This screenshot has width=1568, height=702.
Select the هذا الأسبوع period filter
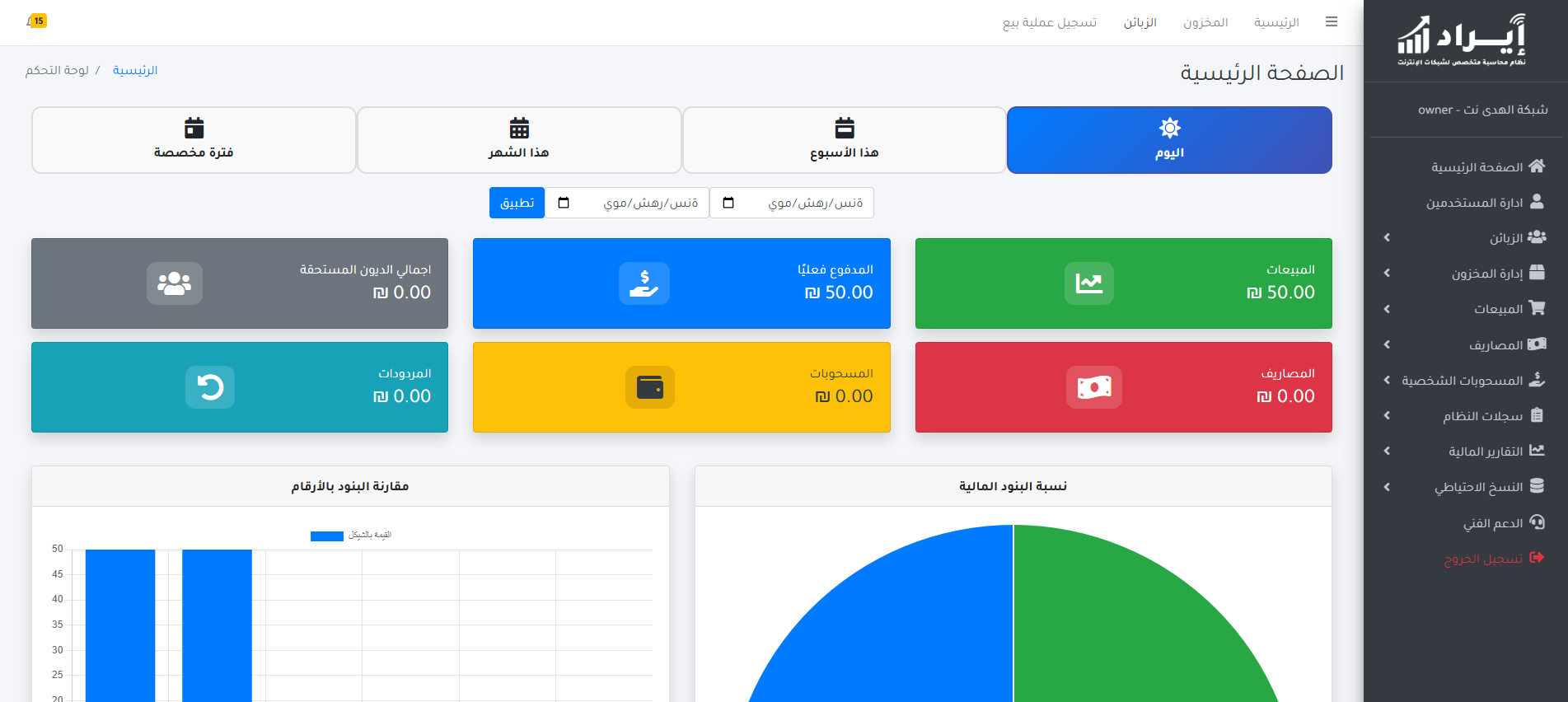(x=844, y=140)
